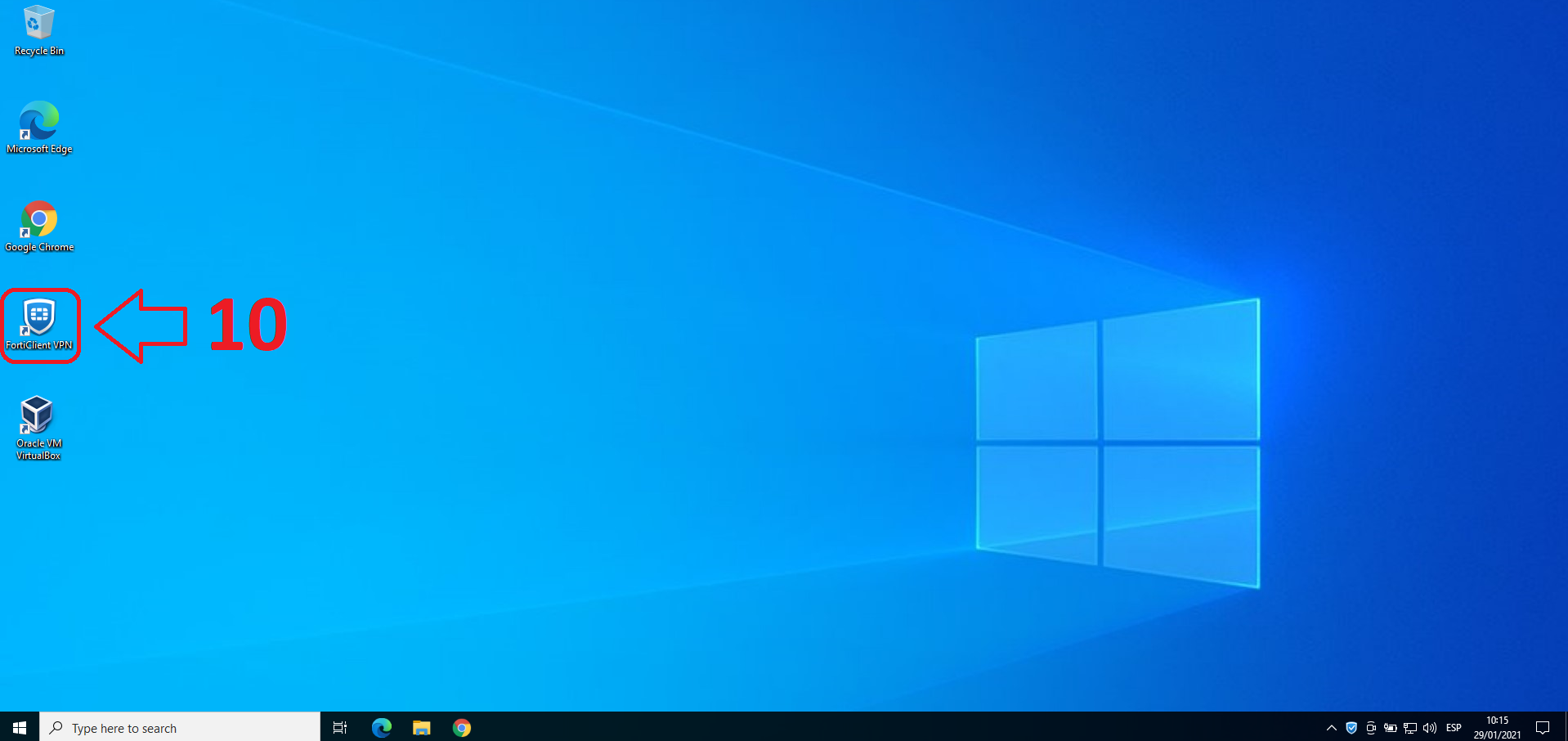Show hidden system tray icons
This screenshot has height=741, width=1568.
(x=1332, y=727)
